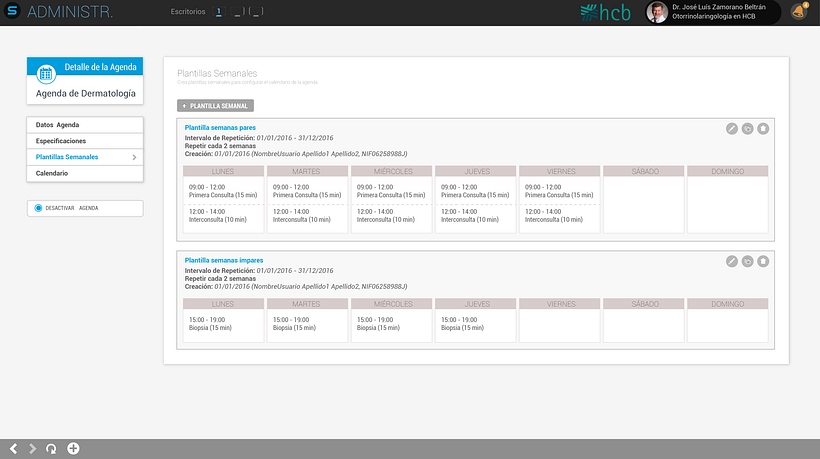The image size is (820, 459).
Task: Click the plus circle icon in bottom bar
Action: (x=73, y=449)
